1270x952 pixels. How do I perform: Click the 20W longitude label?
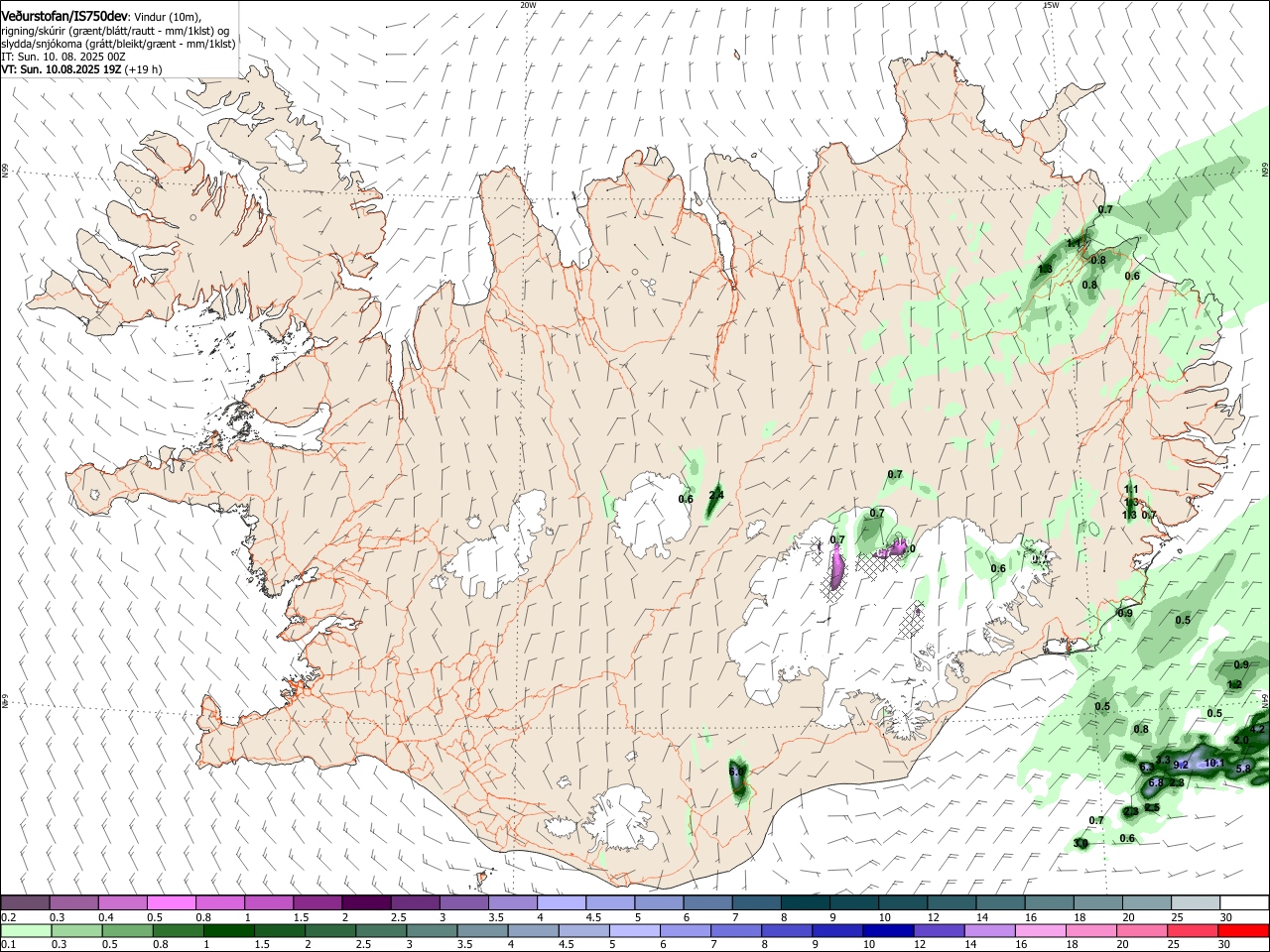coord(528,4)
